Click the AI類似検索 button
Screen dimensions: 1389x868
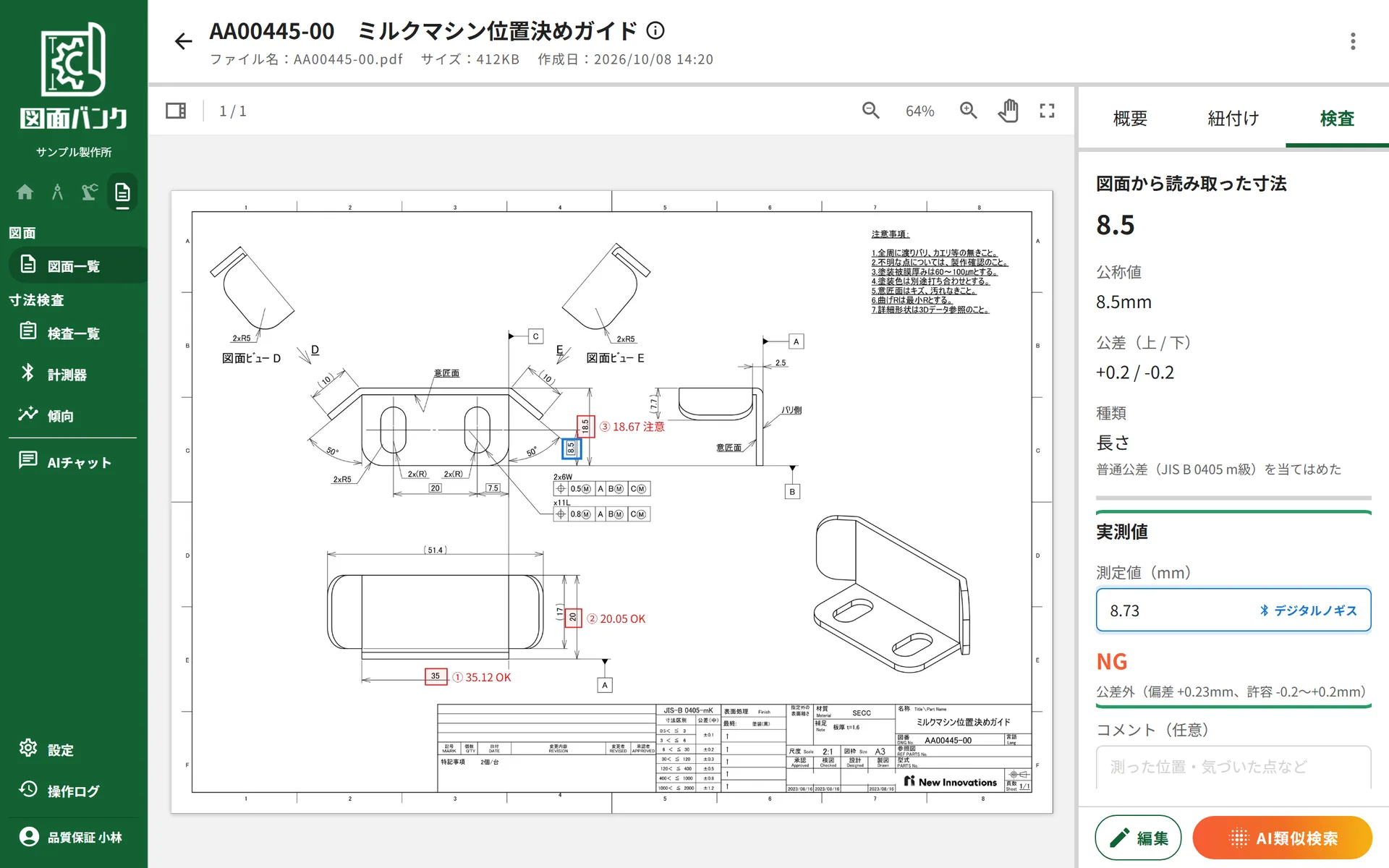click(1283, 838)
